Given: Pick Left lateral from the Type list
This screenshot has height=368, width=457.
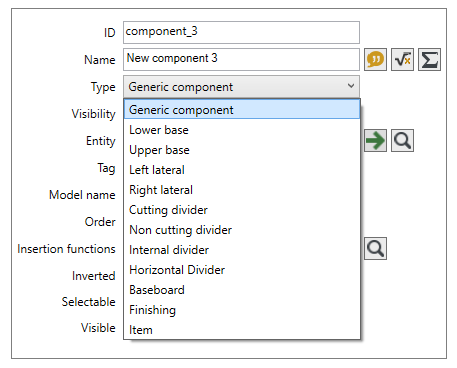Looking at the screenshot, I should (x=242, y=170).
